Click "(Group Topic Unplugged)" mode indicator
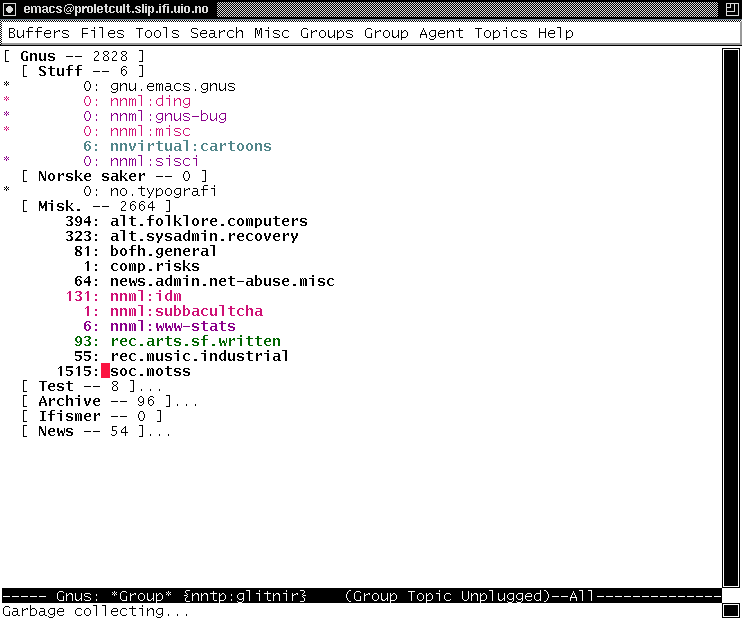This screenshot has height=620, width=742. point(448,596)
